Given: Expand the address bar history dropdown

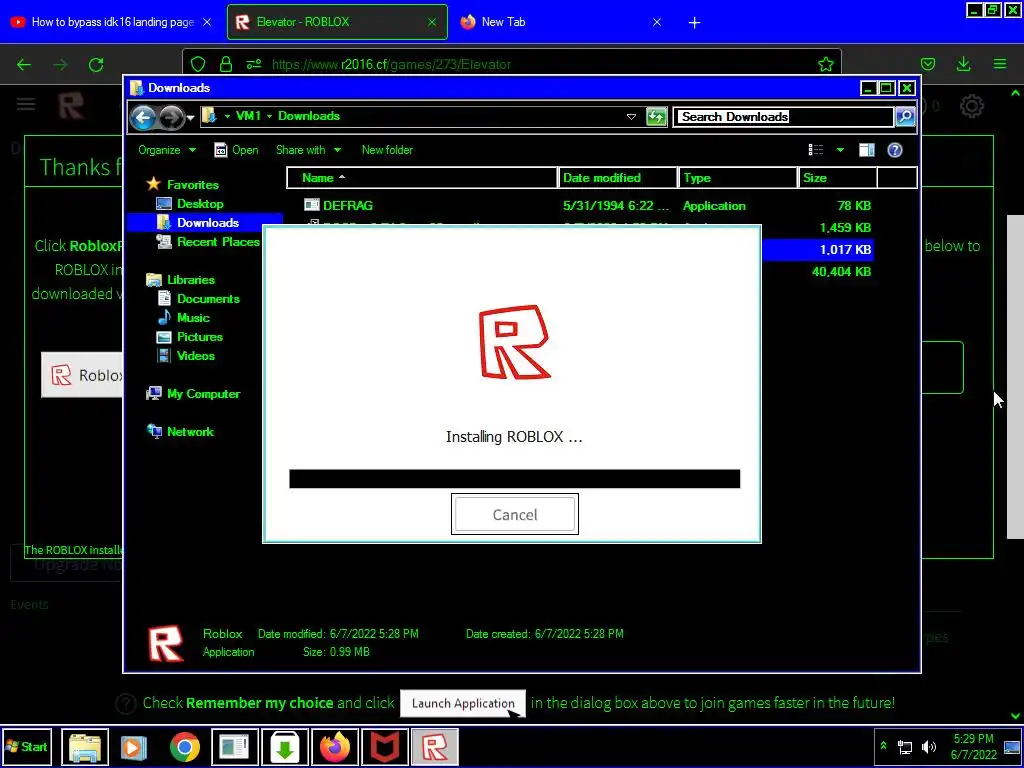Looking at the screenshot, I should 631,117.
